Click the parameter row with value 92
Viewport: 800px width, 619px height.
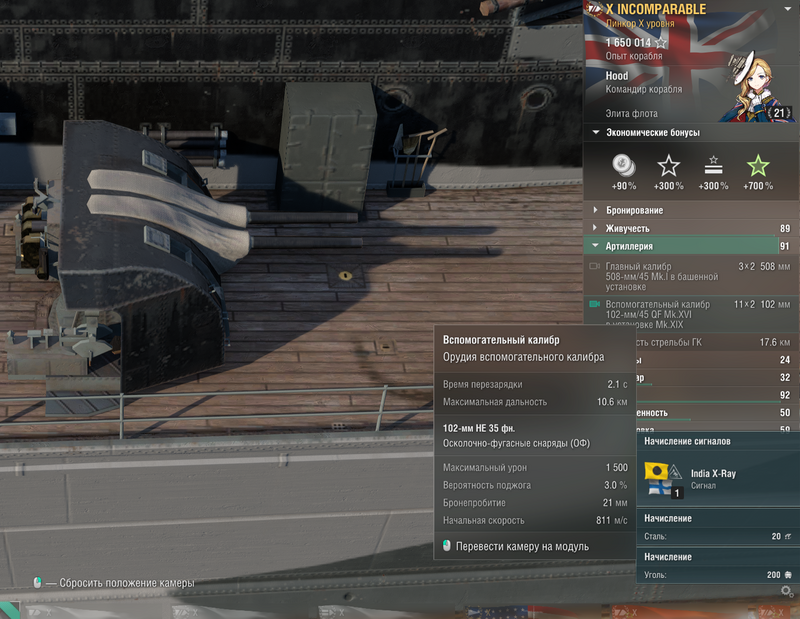[717, 395]
